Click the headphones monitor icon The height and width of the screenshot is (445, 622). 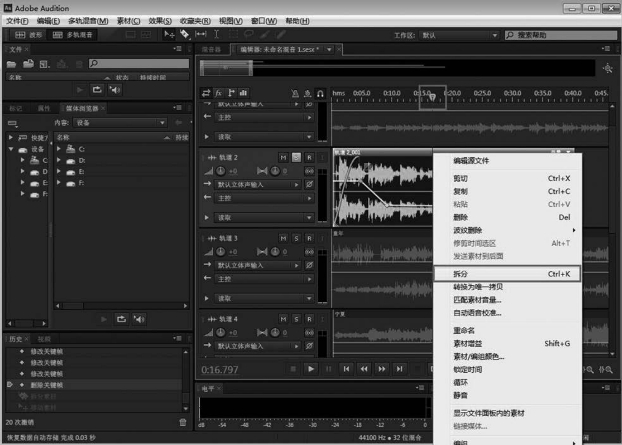320,94
